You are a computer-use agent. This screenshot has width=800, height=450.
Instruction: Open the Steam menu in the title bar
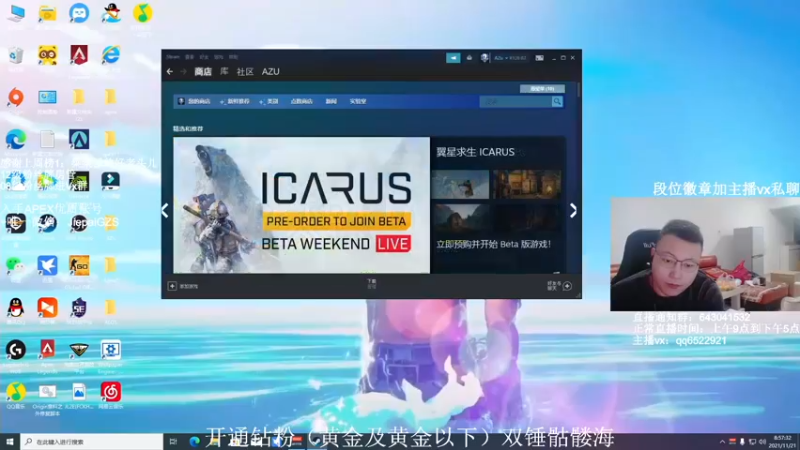coord(173,57)
